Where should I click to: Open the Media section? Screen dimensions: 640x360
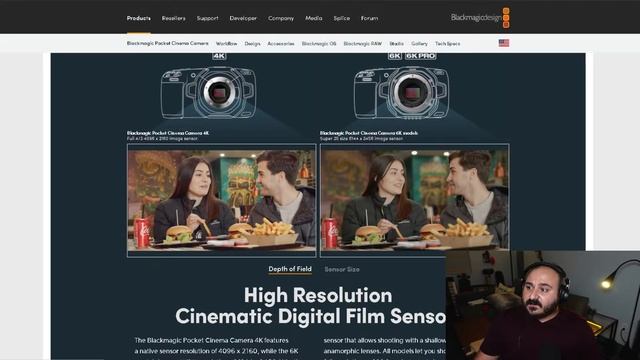point(313,18)
